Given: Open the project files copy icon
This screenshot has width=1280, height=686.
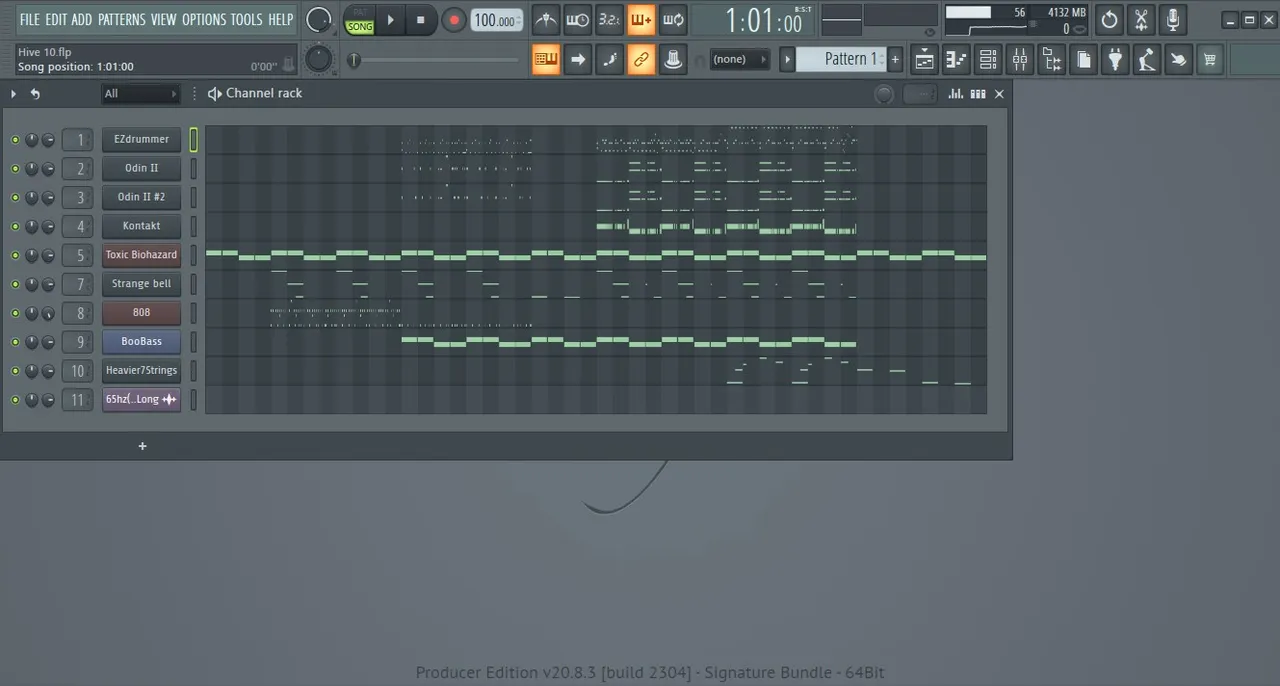Looking at the screenshot, I should [x=1084, y=60].
